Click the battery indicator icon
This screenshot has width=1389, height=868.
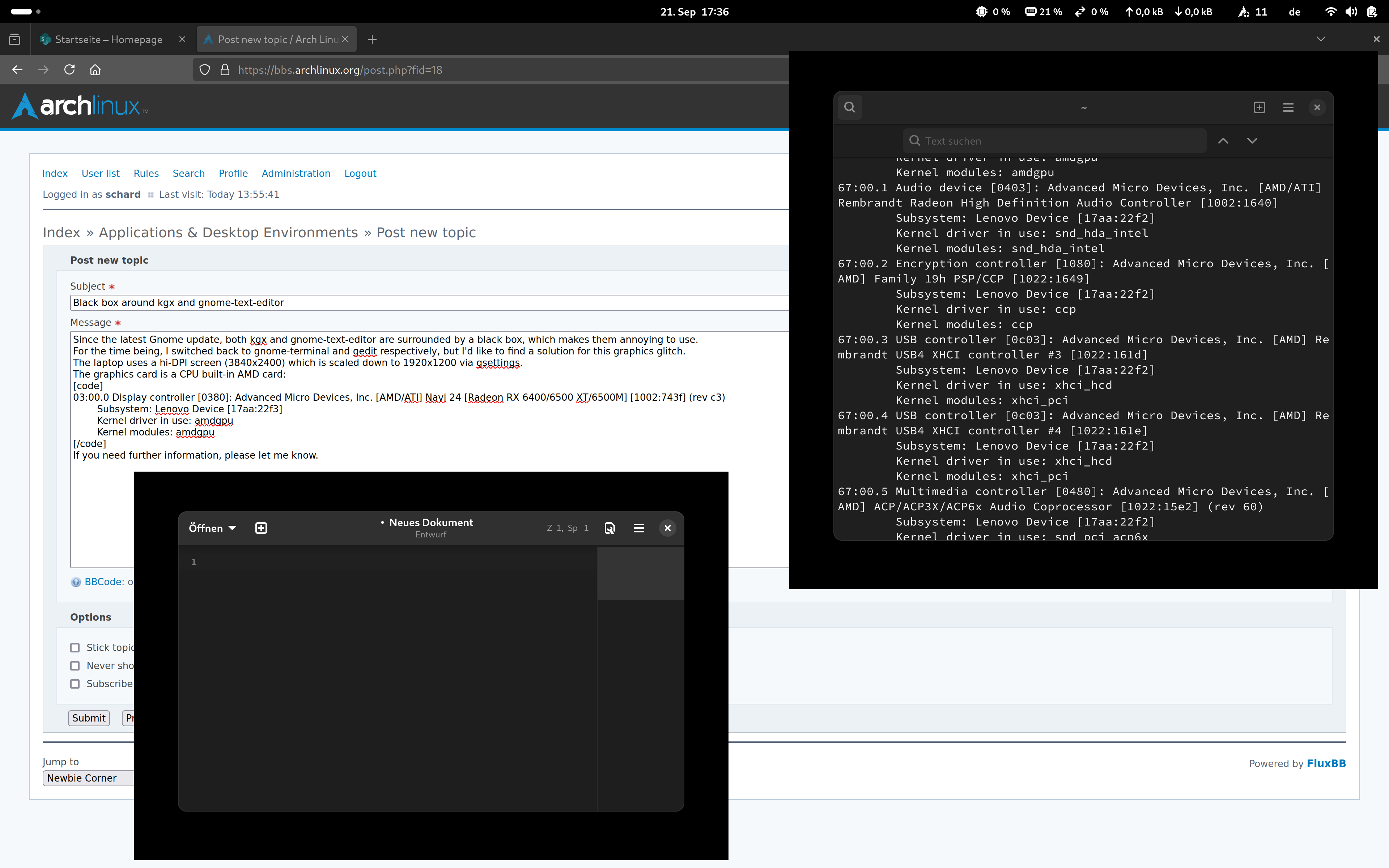click(x=1372, y=12)
